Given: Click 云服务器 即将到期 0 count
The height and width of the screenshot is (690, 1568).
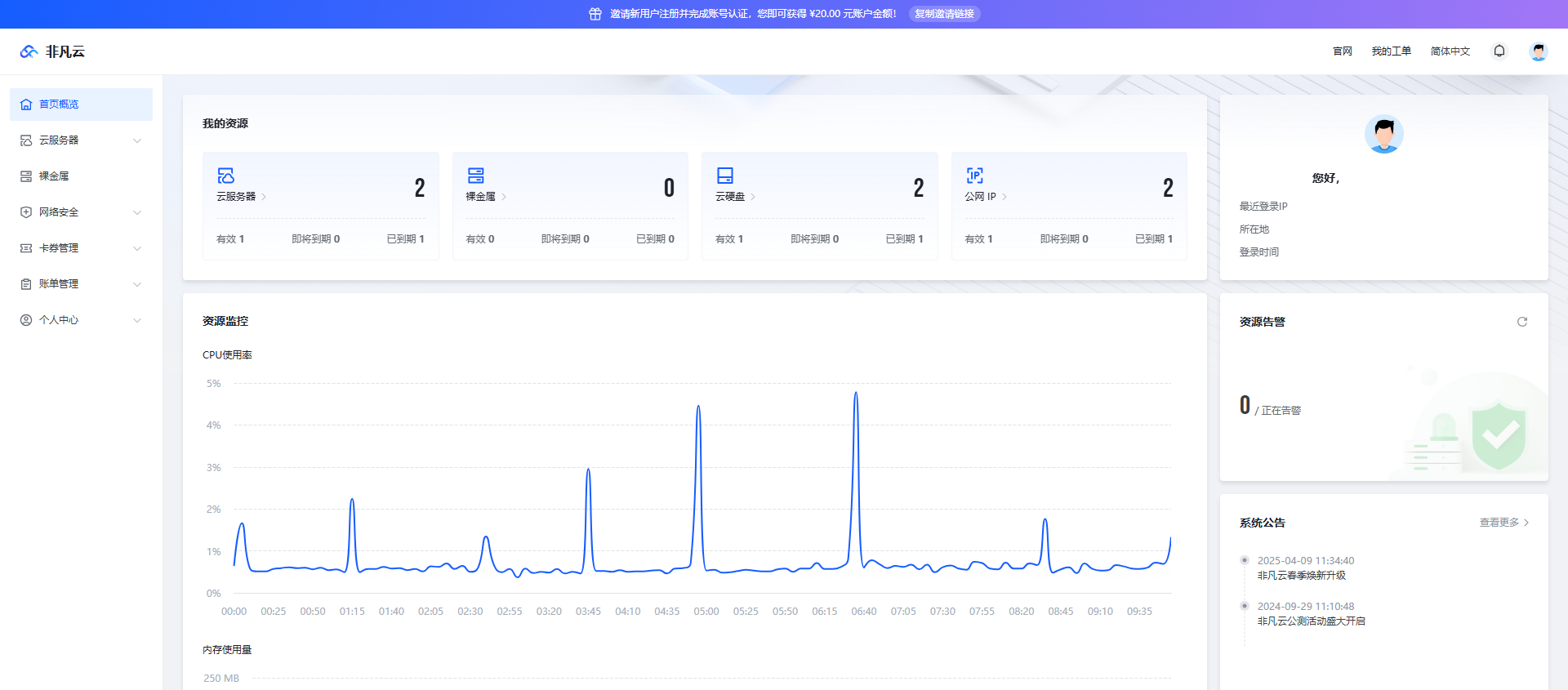Looking at the screenshot, I should 316,239.
